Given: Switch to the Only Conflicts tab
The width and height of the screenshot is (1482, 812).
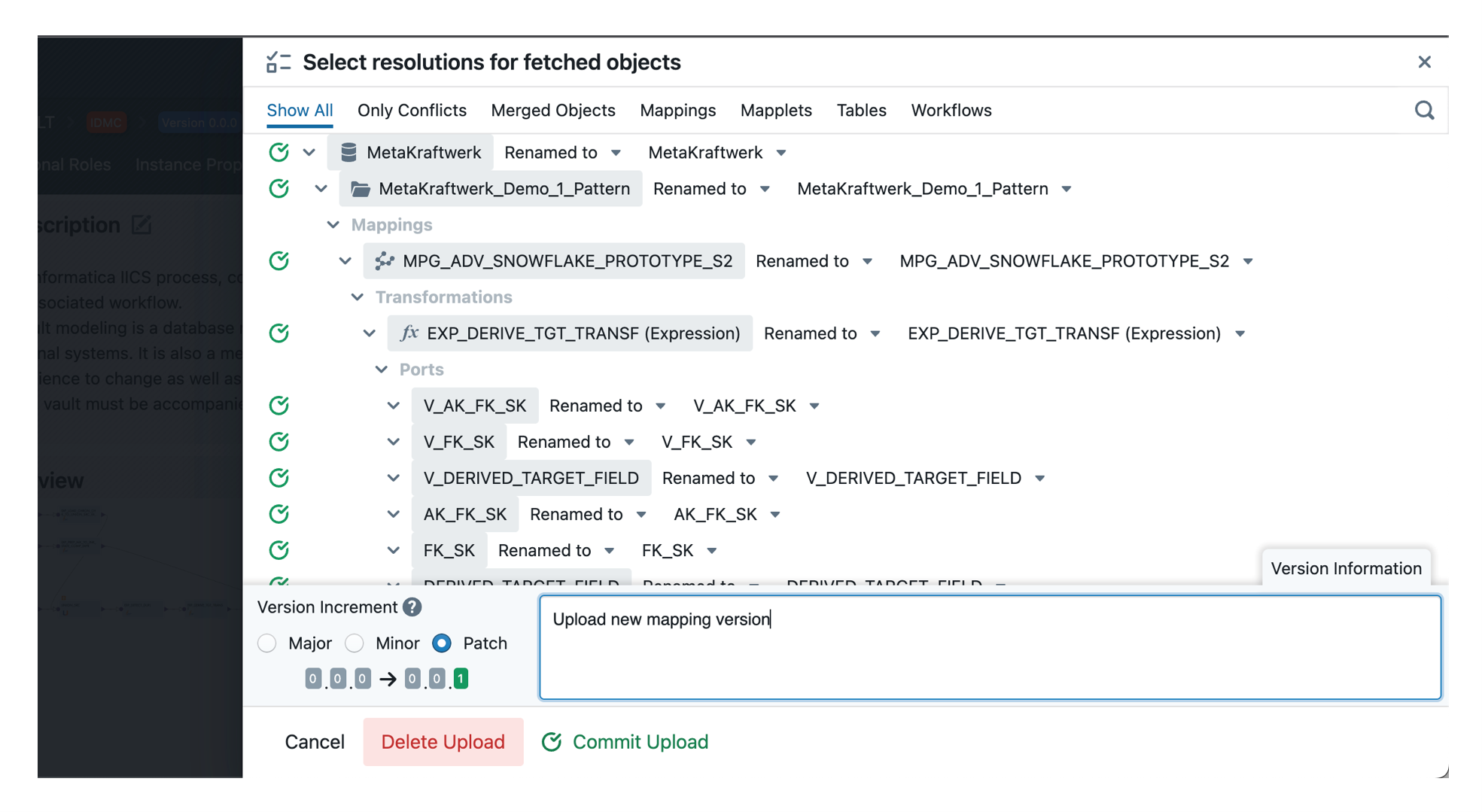Looking at the screenshot, I should (412, 111).
